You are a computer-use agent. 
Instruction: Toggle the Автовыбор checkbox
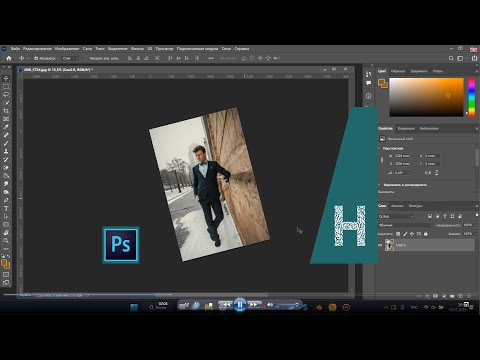pyautogui.click(x=36, y=58)
